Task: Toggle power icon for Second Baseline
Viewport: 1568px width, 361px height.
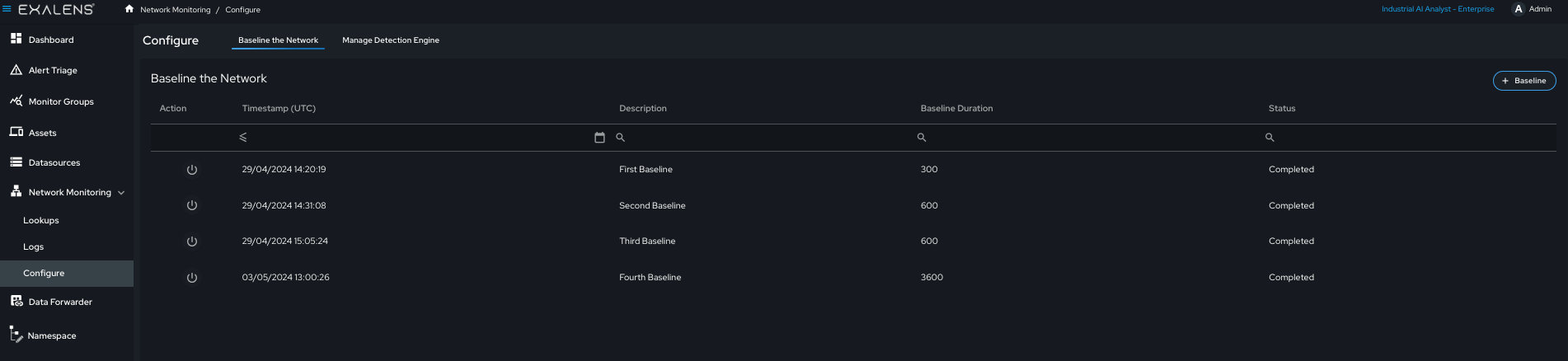Action: point(192,205)
